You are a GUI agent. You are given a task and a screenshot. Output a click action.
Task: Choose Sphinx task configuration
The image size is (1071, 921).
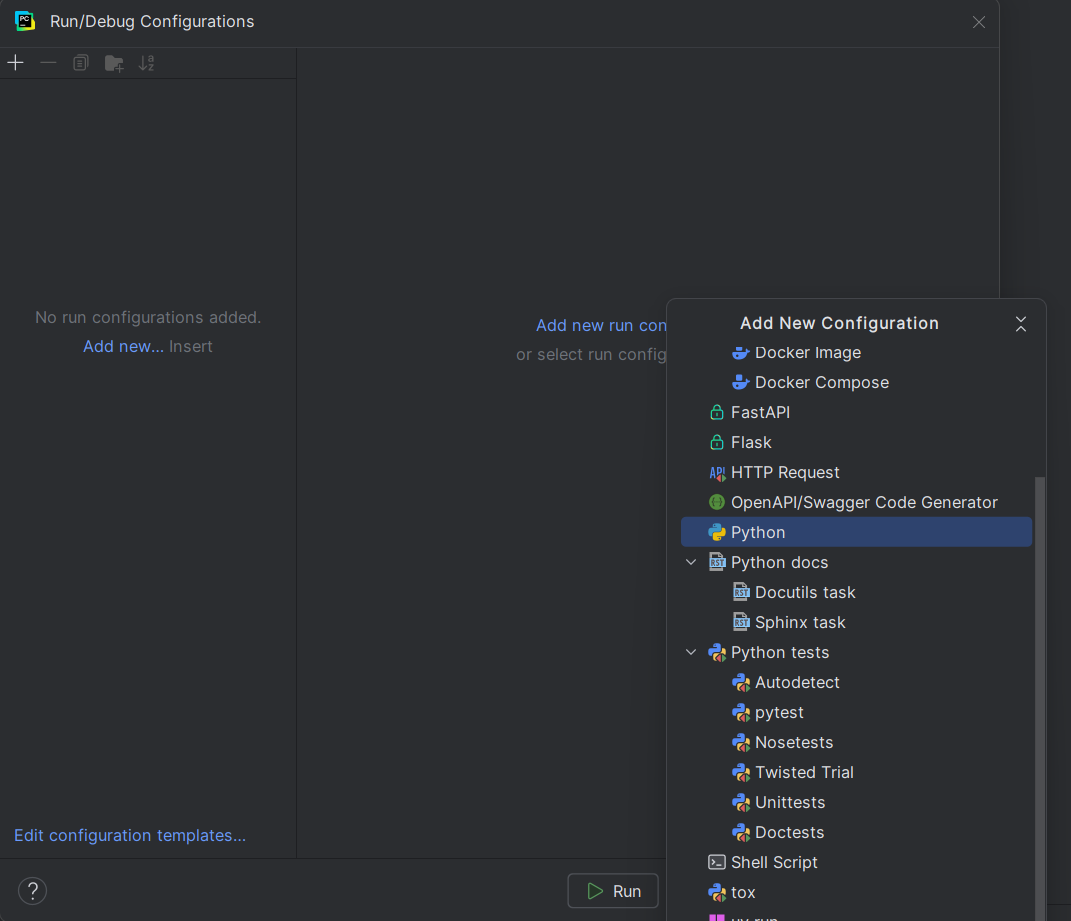(x=857, y=622)
